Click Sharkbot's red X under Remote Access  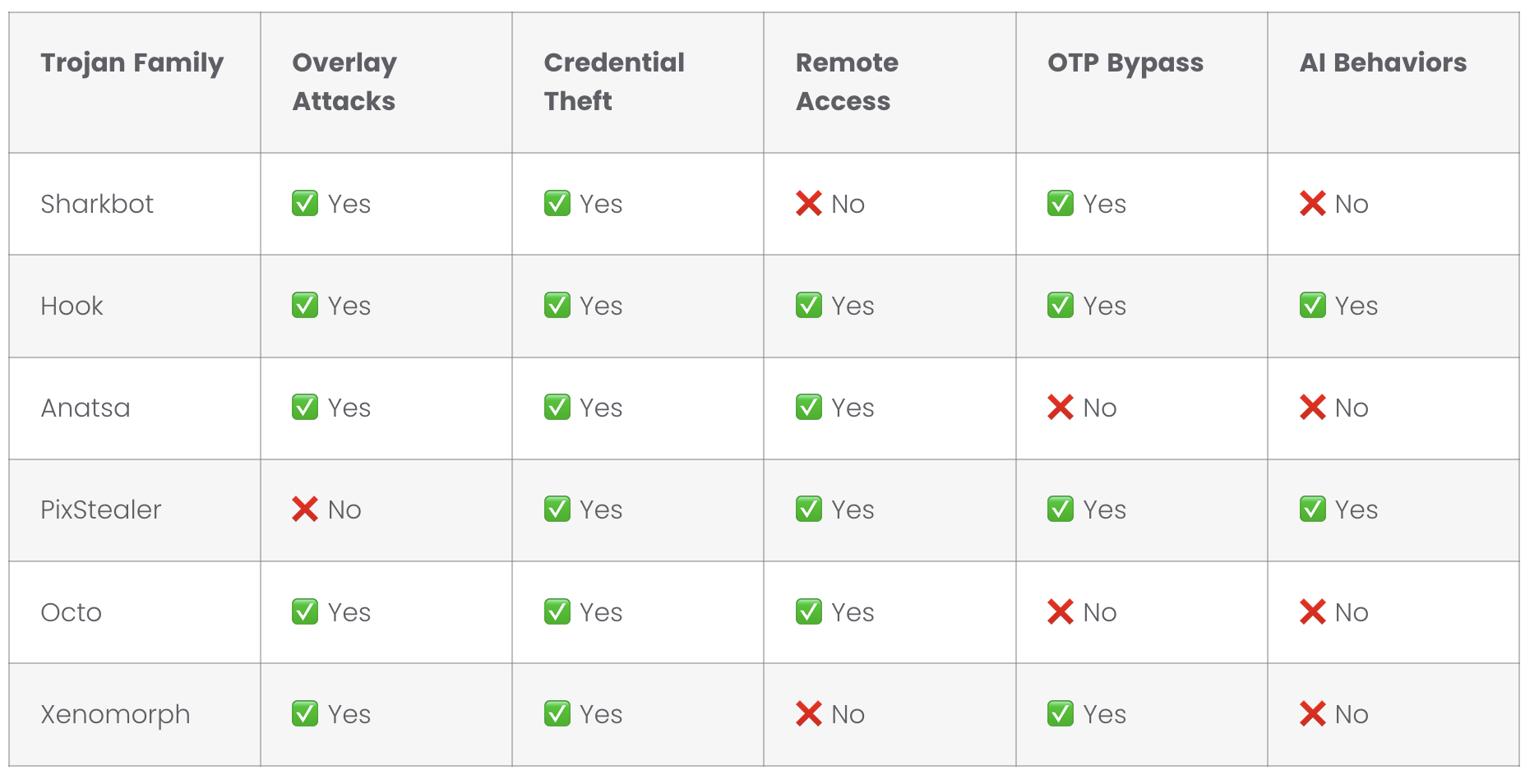pos(809,203)
